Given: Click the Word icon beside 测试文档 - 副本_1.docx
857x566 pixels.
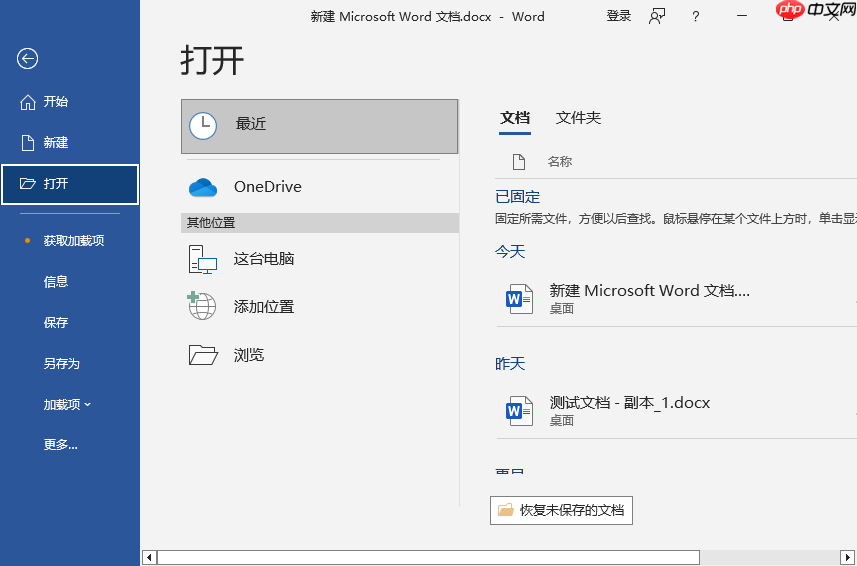Looking at the screenshot, I should (x=519, y=411).
